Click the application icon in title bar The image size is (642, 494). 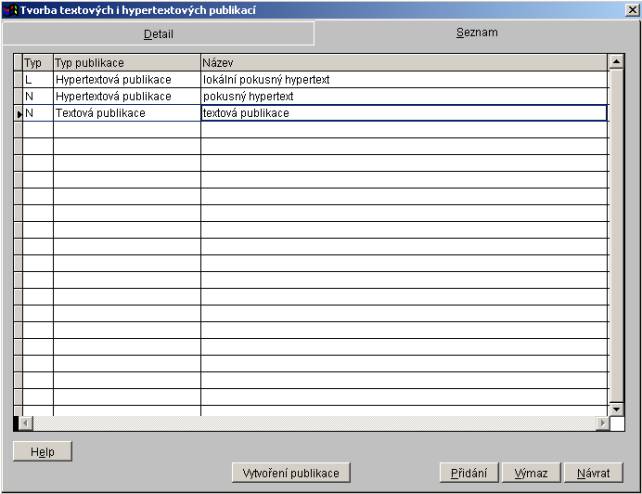(x=11, y=9)
